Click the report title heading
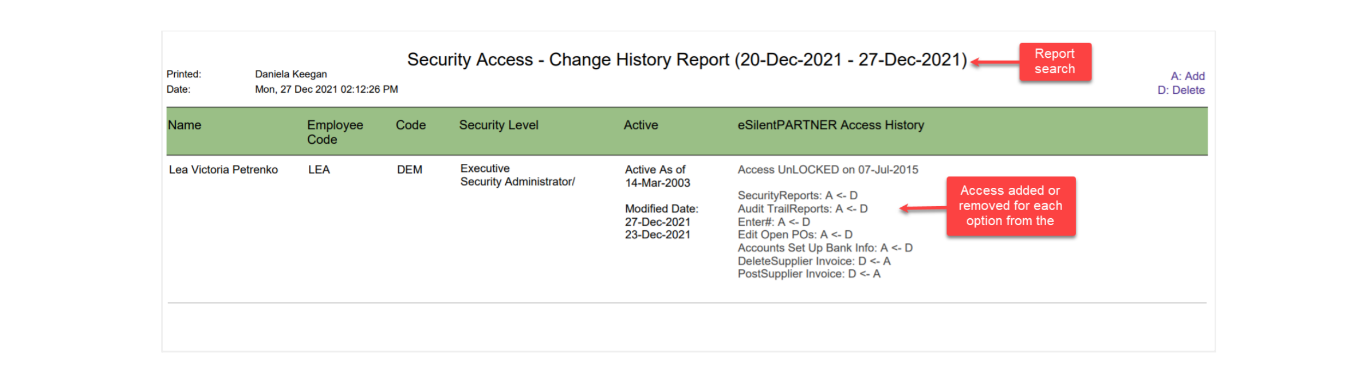The width and height of the screenshot is (1367, 382). click(687, 60)
